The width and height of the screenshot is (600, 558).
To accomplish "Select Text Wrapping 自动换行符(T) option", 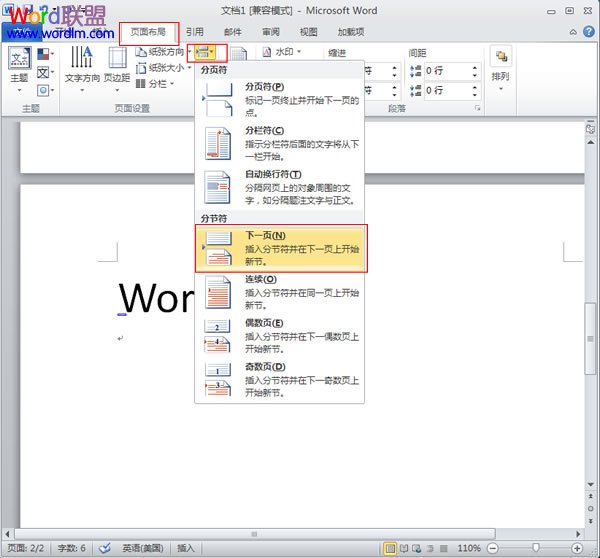I will (280, 187).
